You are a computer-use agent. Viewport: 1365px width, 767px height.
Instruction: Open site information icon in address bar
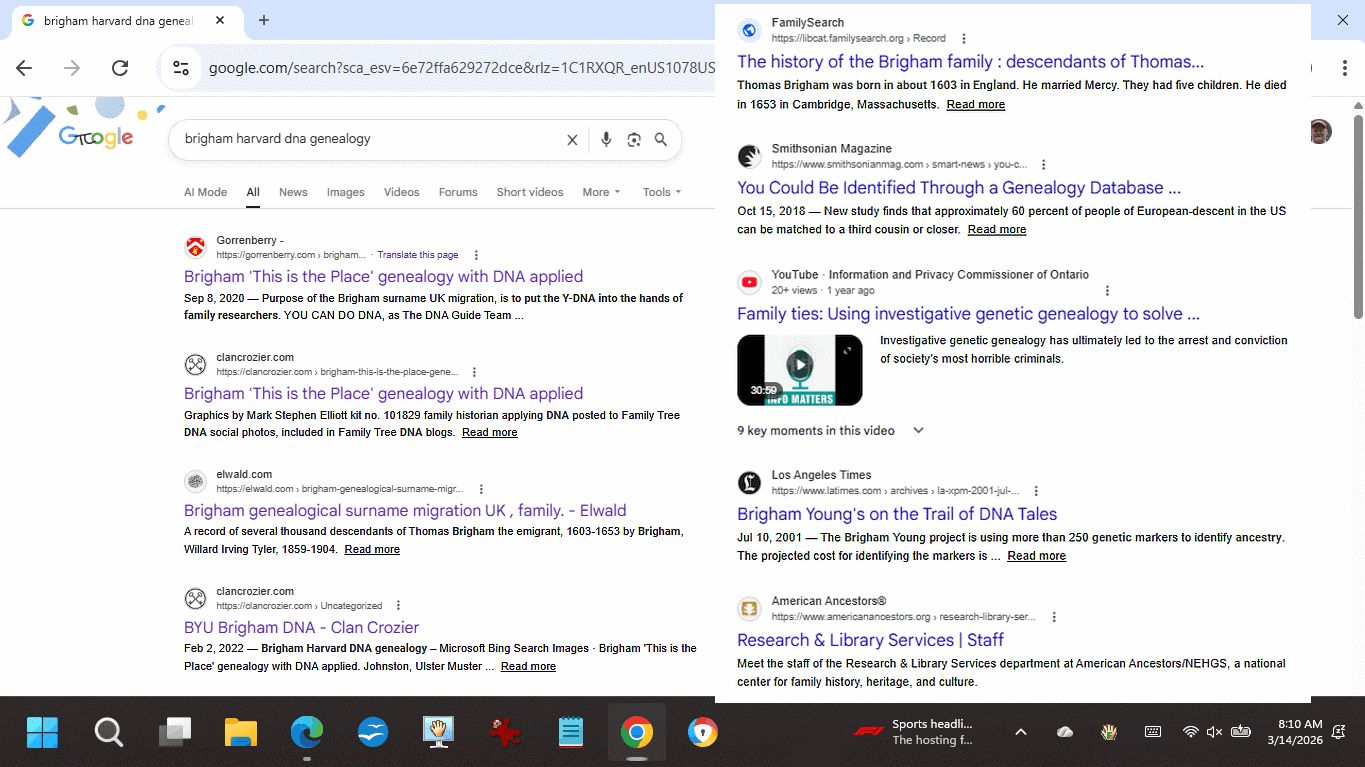click(x=181, y=68)
